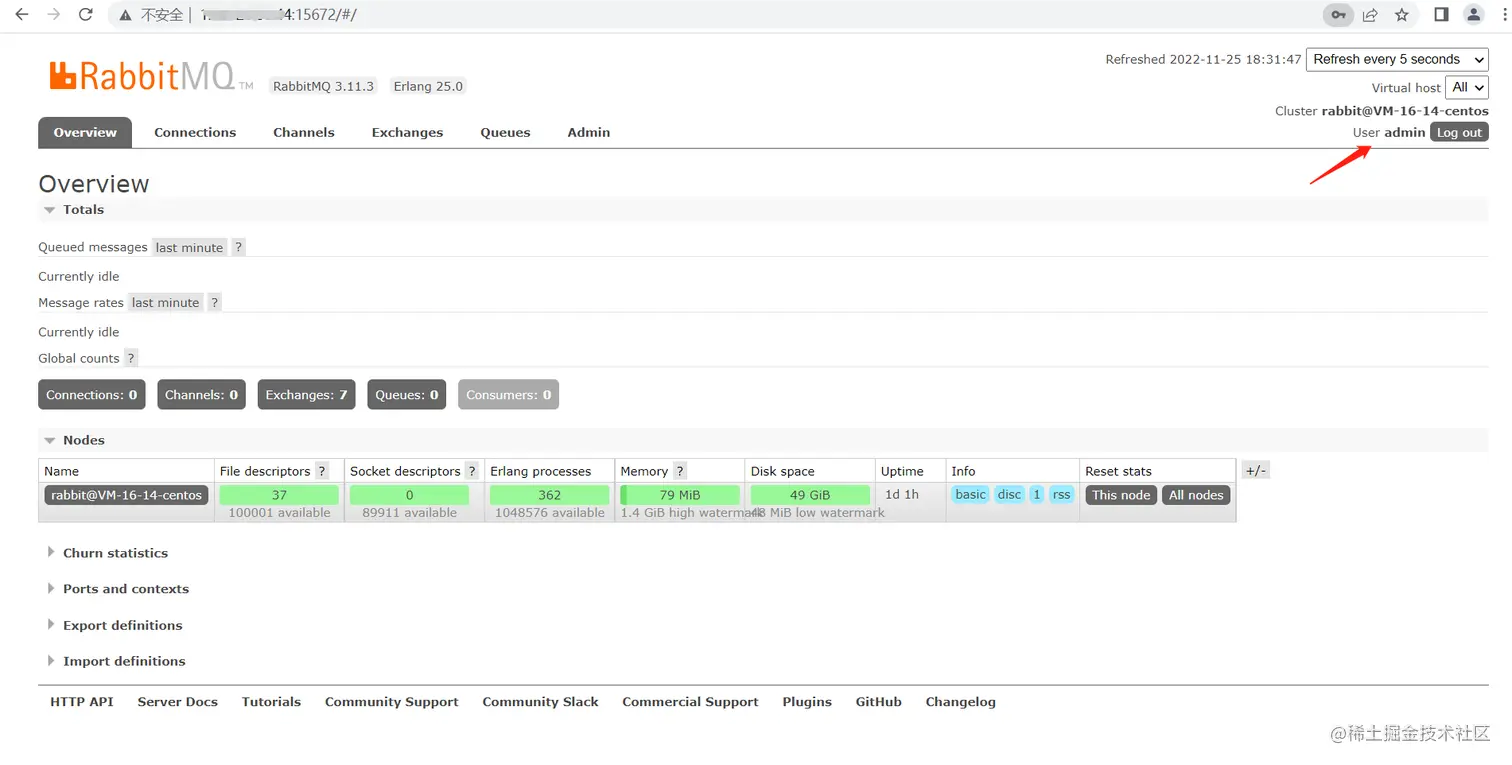Reset stats for All nodes
The image size is (1512, 765).
point(1196,495)
